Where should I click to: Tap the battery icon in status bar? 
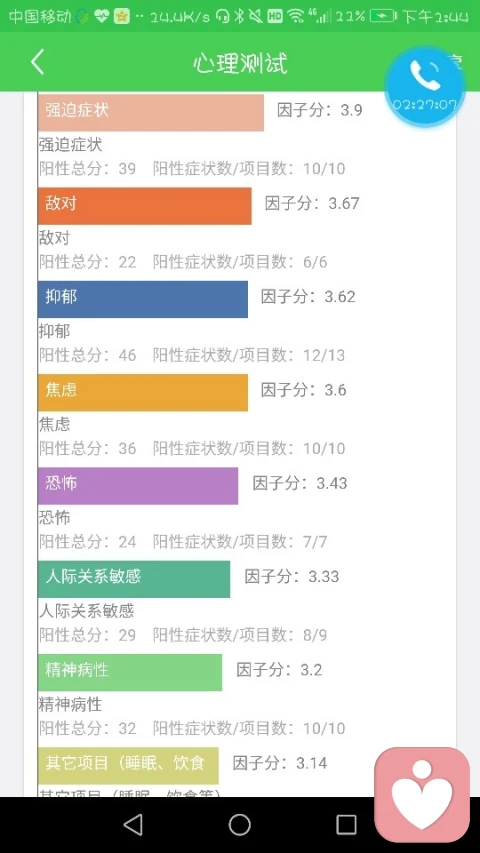pos(383,16)
